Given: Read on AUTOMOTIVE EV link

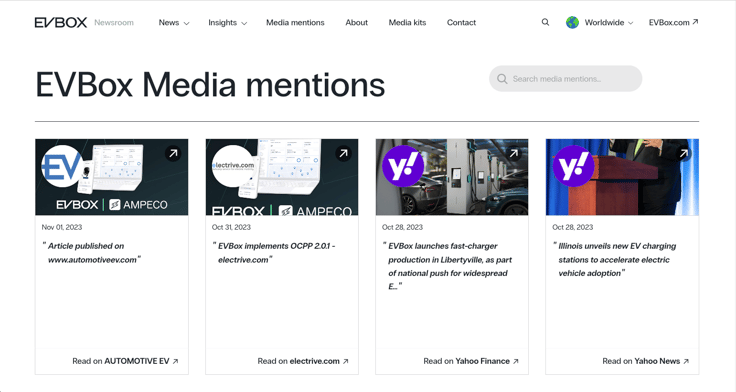Looking at the screenshot, I should (125, 361).
